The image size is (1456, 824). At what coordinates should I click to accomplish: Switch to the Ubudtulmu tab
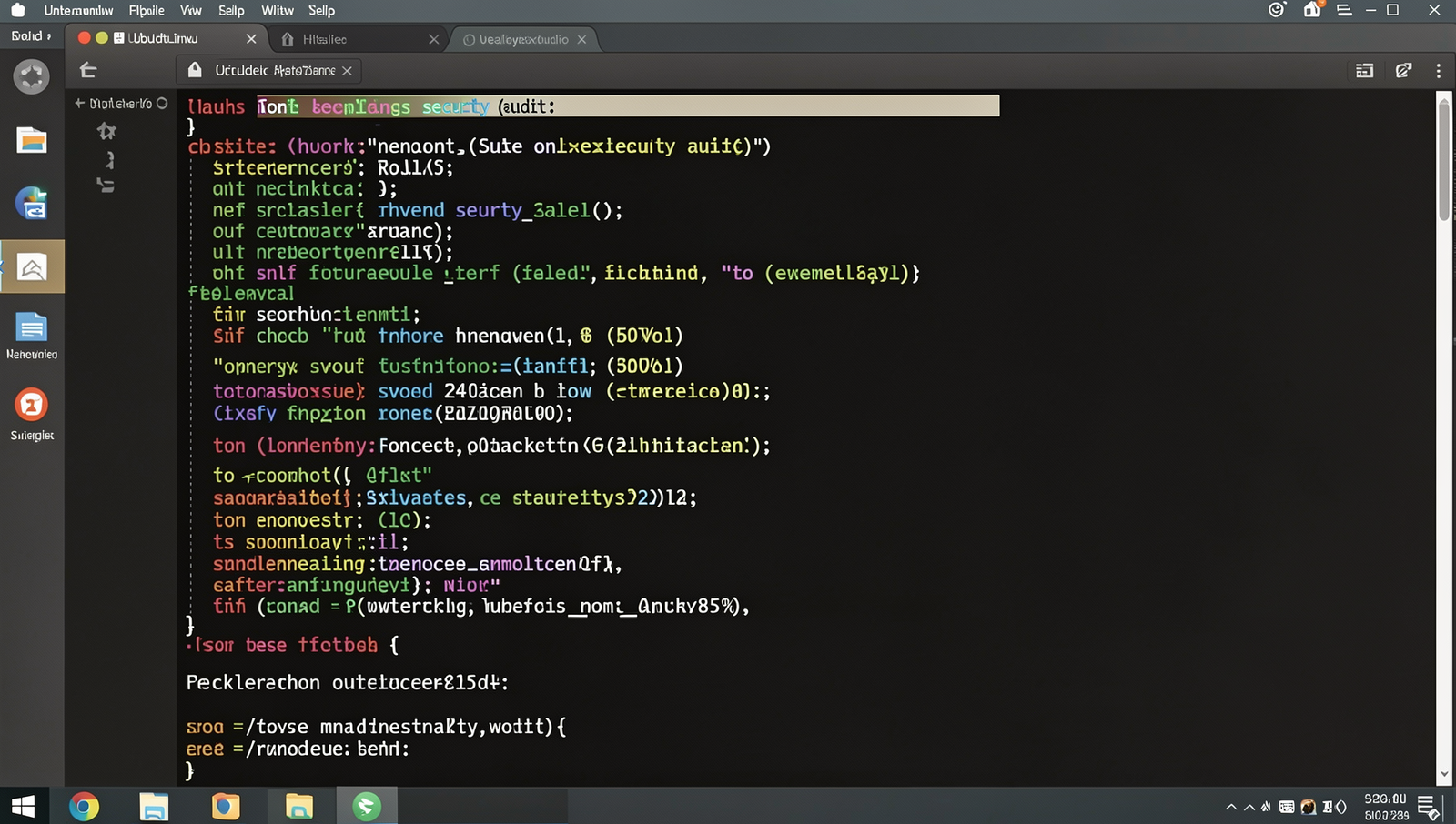pos(167,38)
